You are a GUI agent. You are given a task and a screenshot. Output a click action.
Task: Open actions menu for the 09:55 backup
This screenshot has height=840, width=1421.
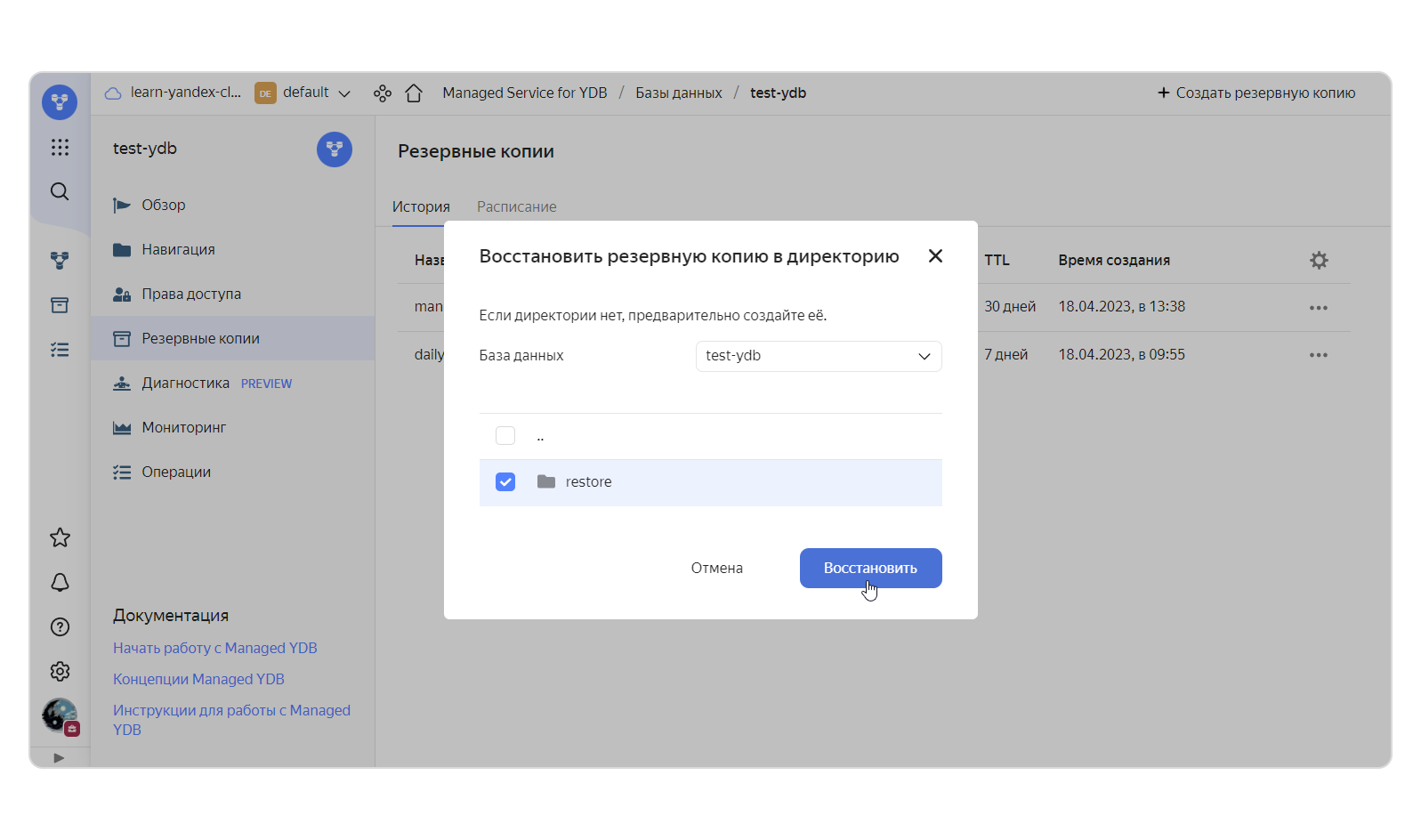[x=1319, y=355]
